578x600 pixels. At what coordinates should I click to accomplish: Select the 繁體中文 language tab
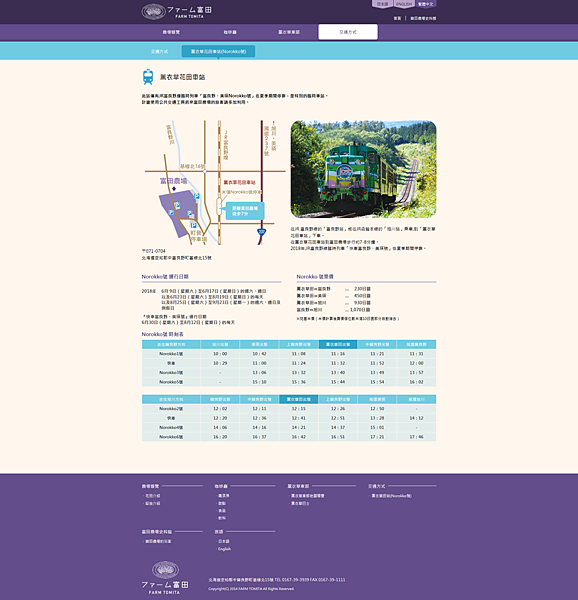(426, 4)
